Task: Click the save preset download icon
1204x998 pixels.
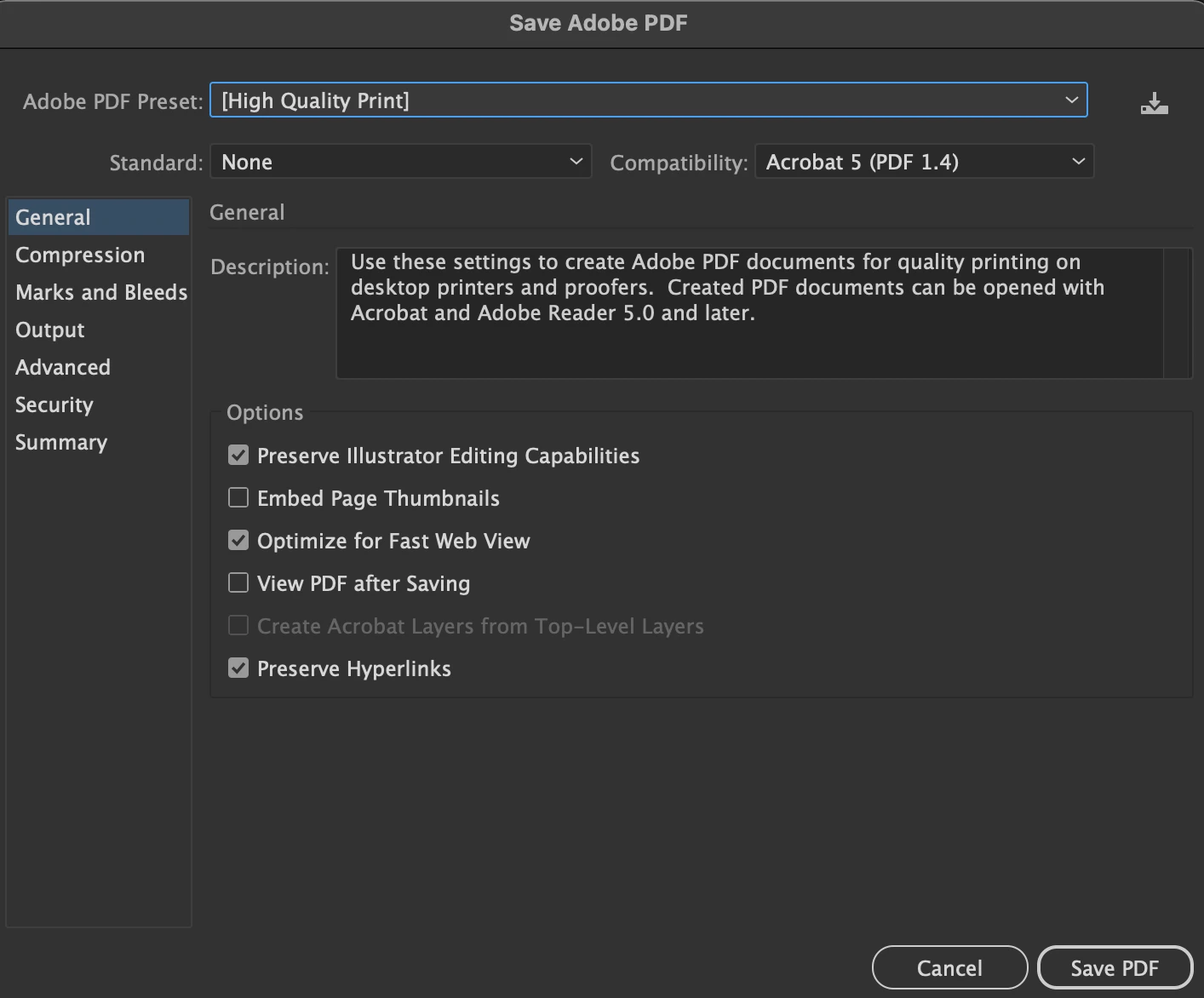Action: [x=1154, y=104]
